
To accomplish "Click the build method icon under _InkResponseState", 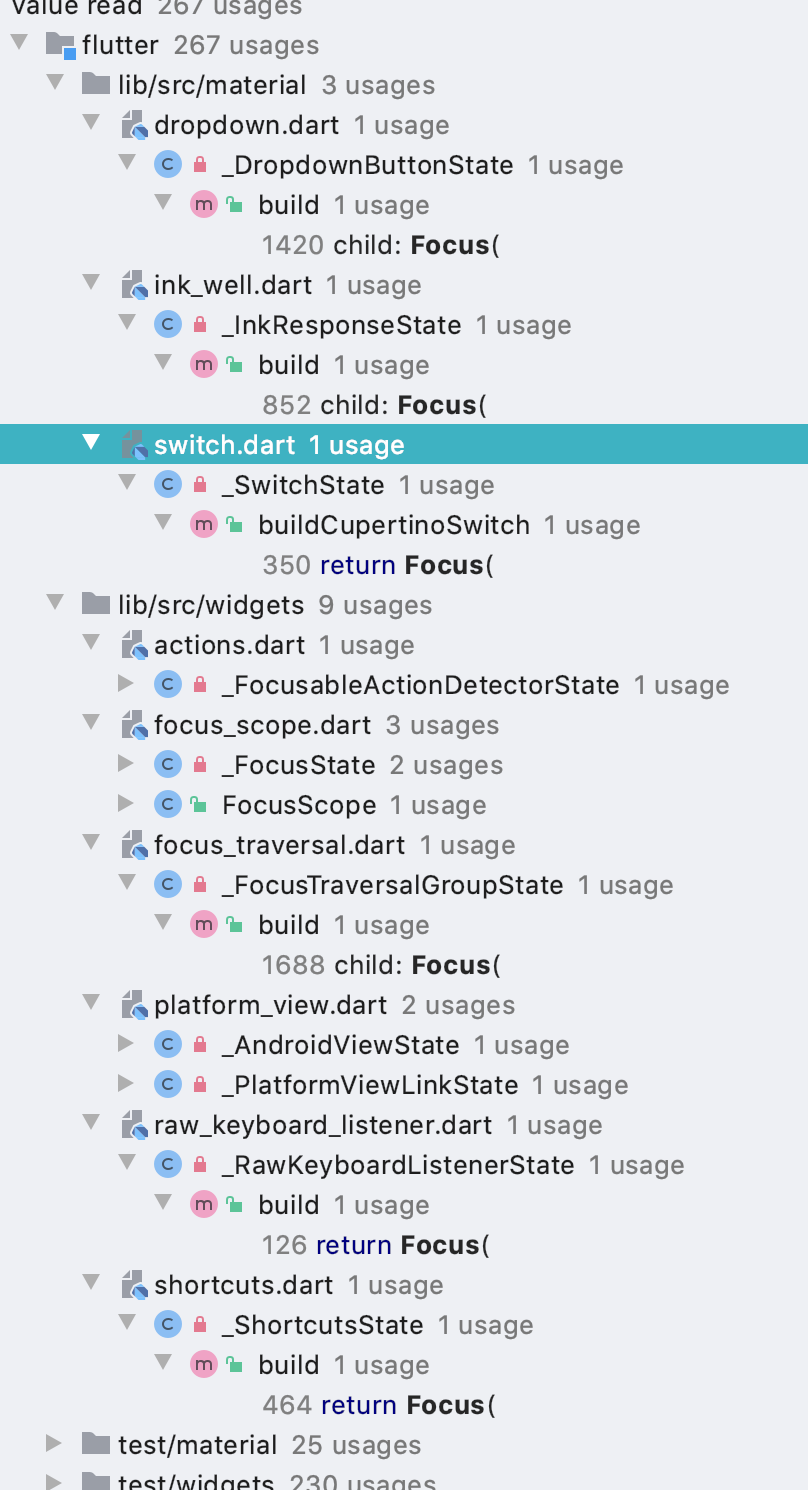I will (204, 364).
